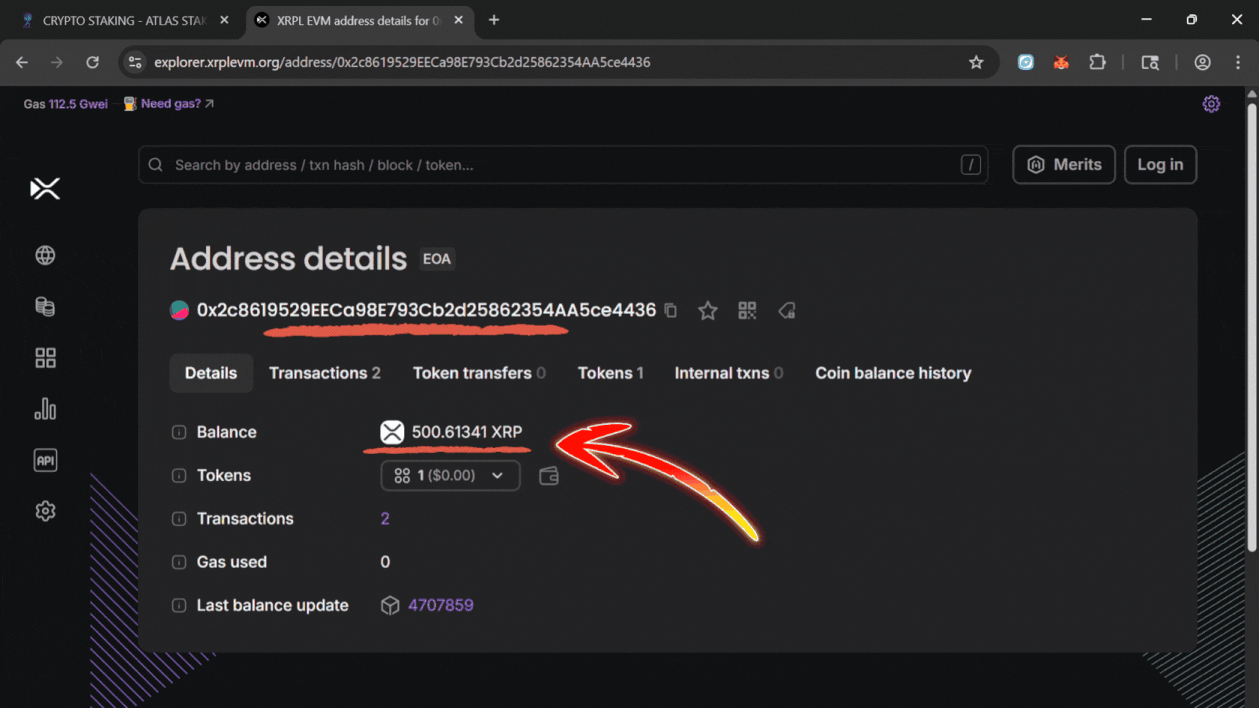Expand the Tokens value dropdown
Viewport: 1259px width, 708px height.
coord(497,475)
